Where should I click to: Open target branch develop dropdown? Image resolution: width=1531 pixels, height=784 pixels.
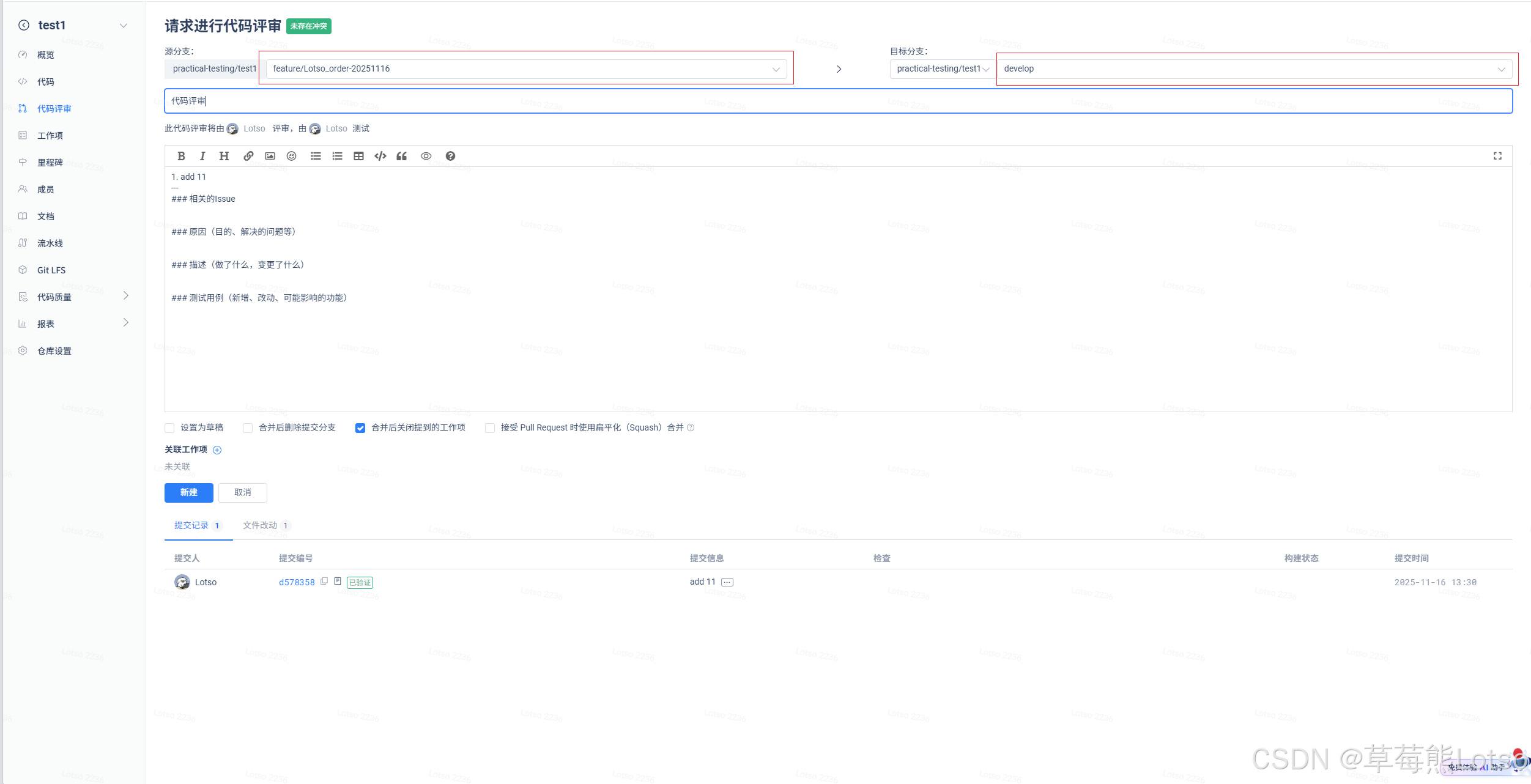point(1253,68)
